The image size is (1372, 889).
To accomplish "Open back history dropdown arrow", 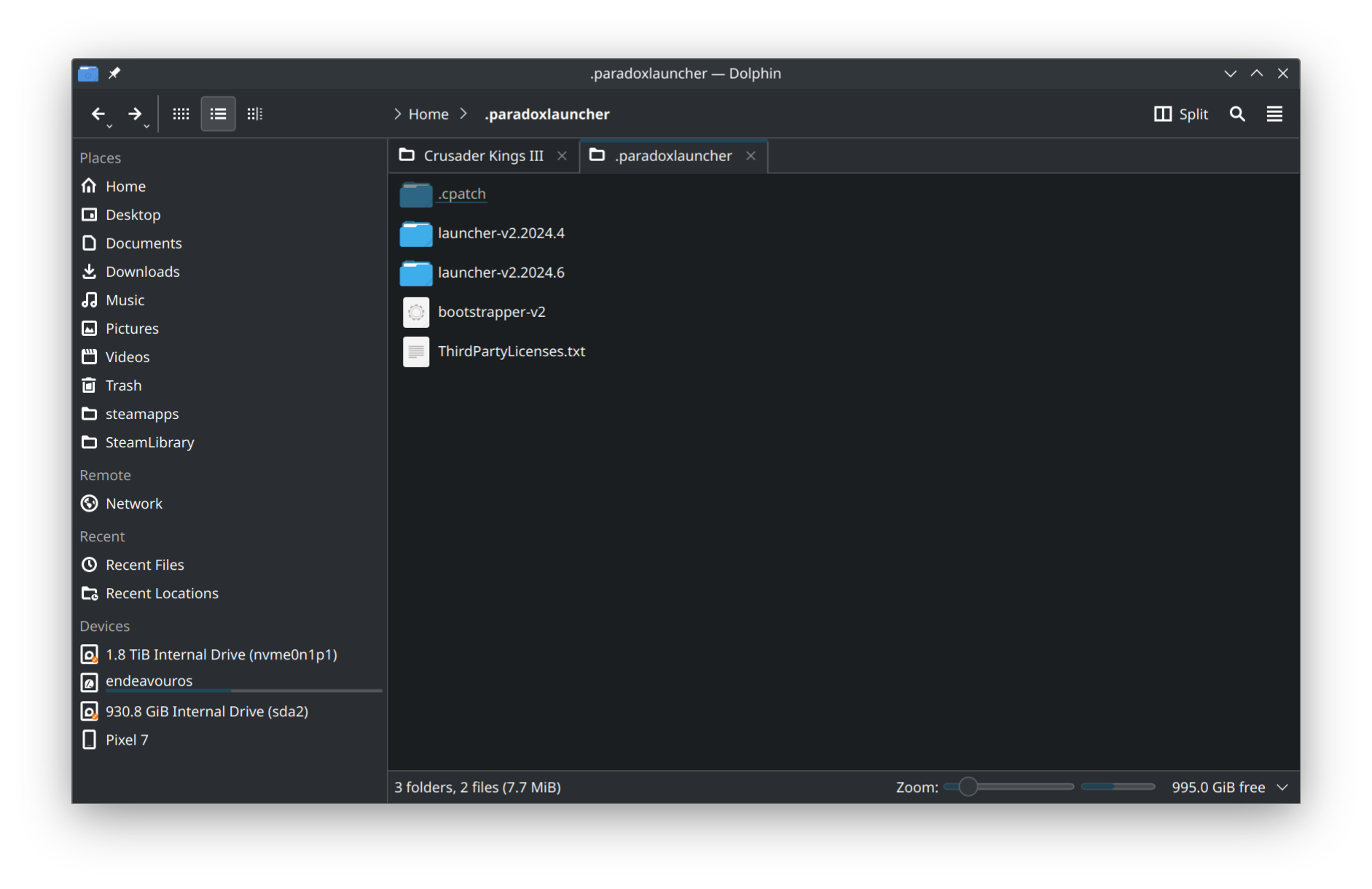I will pos(110,126).
